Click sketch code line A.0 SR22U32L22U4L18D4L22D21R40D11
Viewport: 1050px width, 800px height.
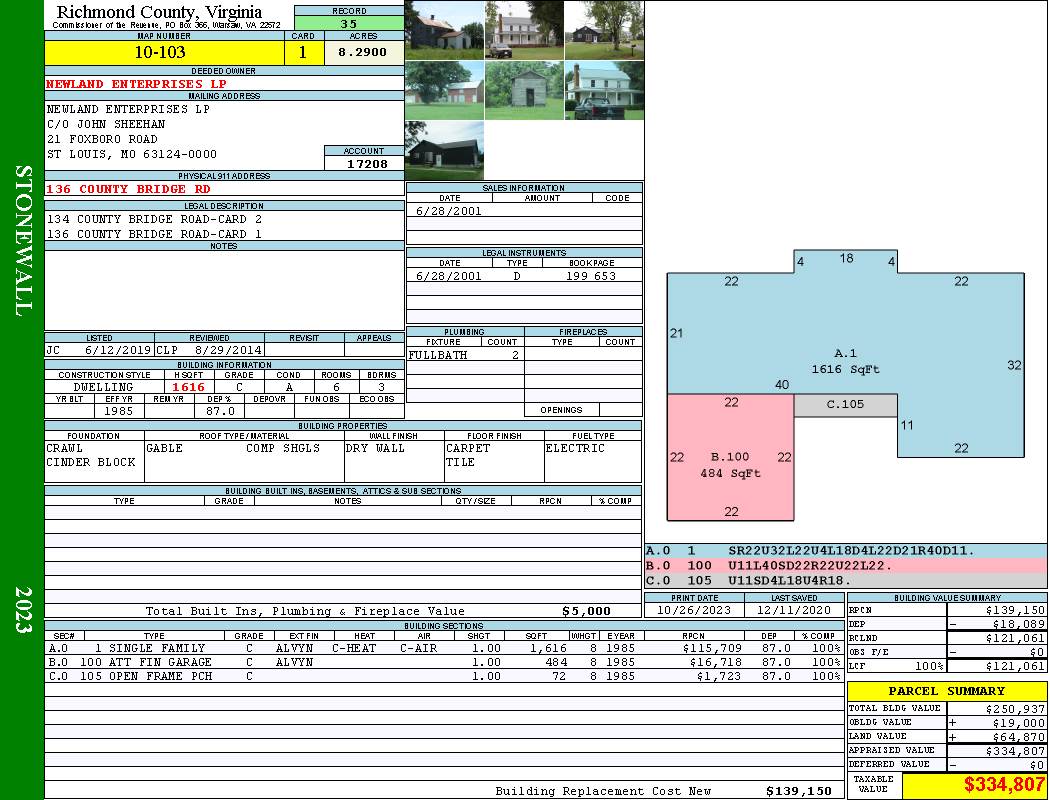[x=846, y=550]
